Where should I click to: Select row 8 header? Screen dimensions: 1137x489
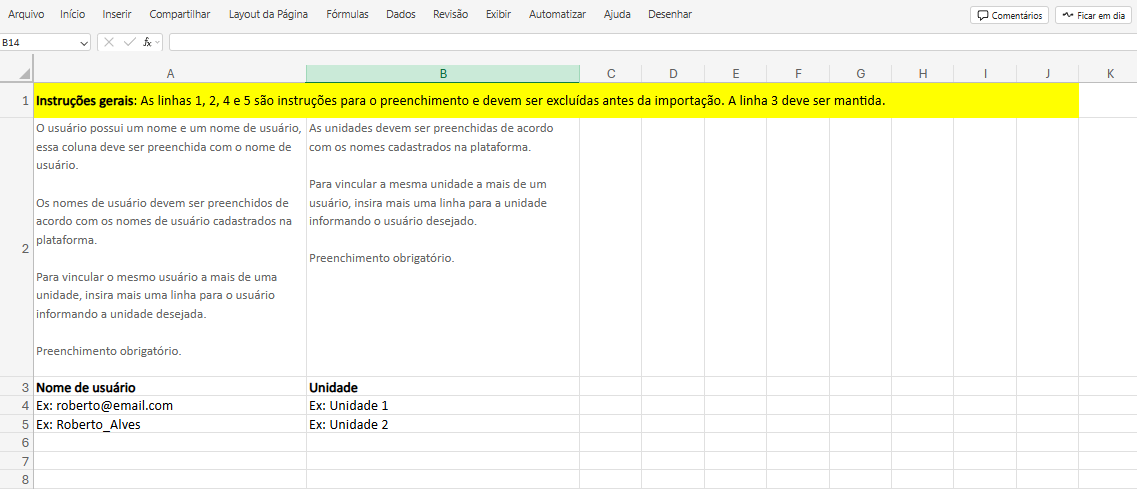point(17,479)
